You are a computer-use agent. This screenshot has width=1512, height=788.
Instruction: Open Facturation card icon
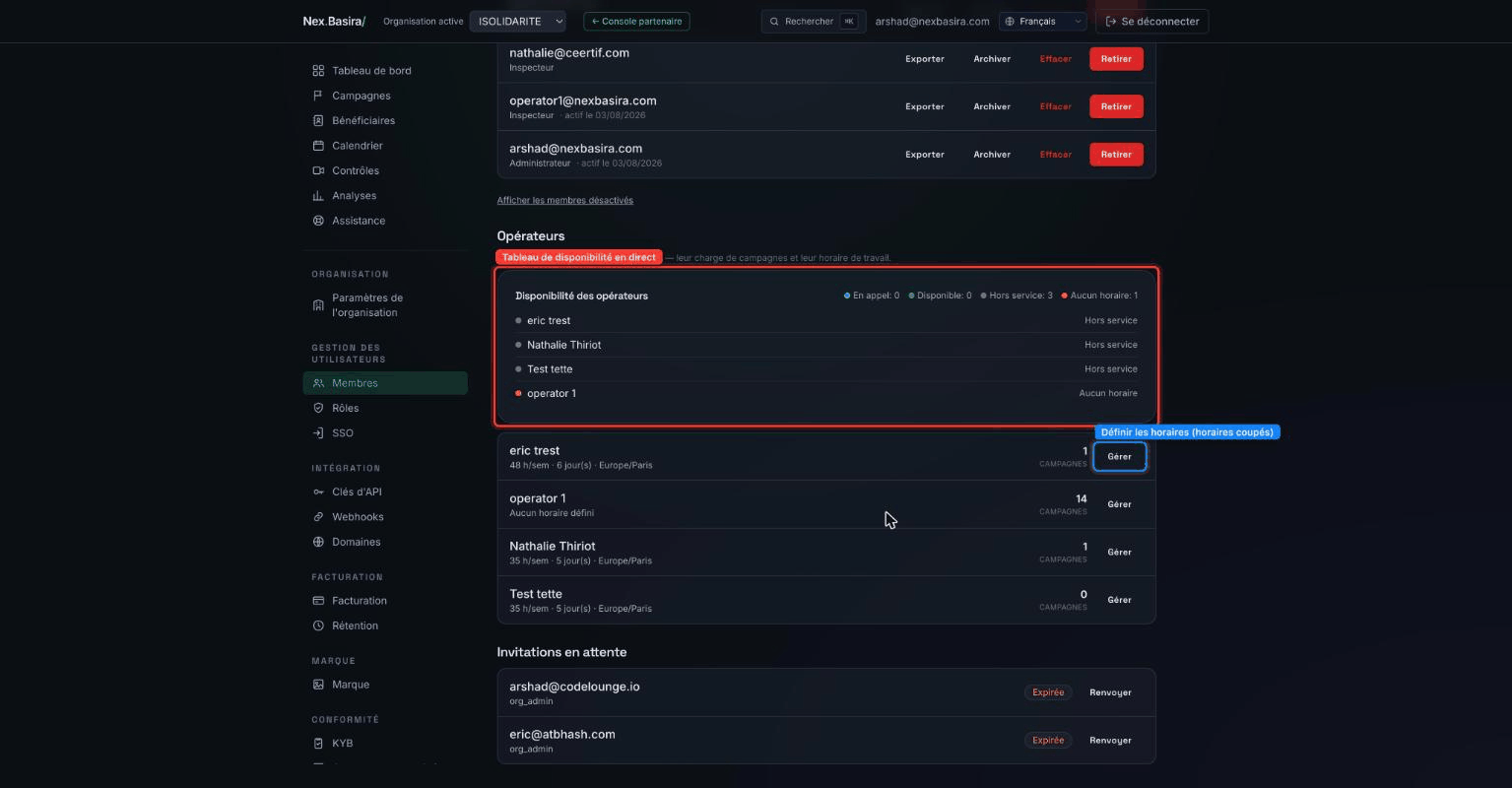point(318,601)
